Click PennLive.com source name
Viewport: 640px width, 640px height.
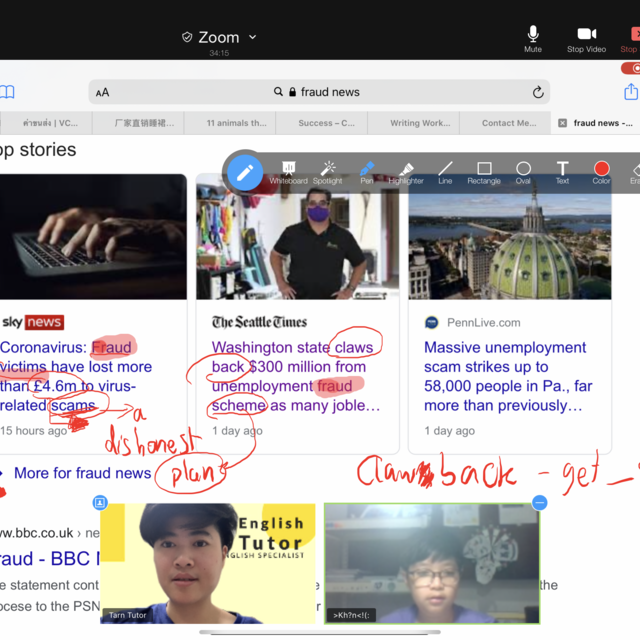pyautogui.click(x=484, y=322)
